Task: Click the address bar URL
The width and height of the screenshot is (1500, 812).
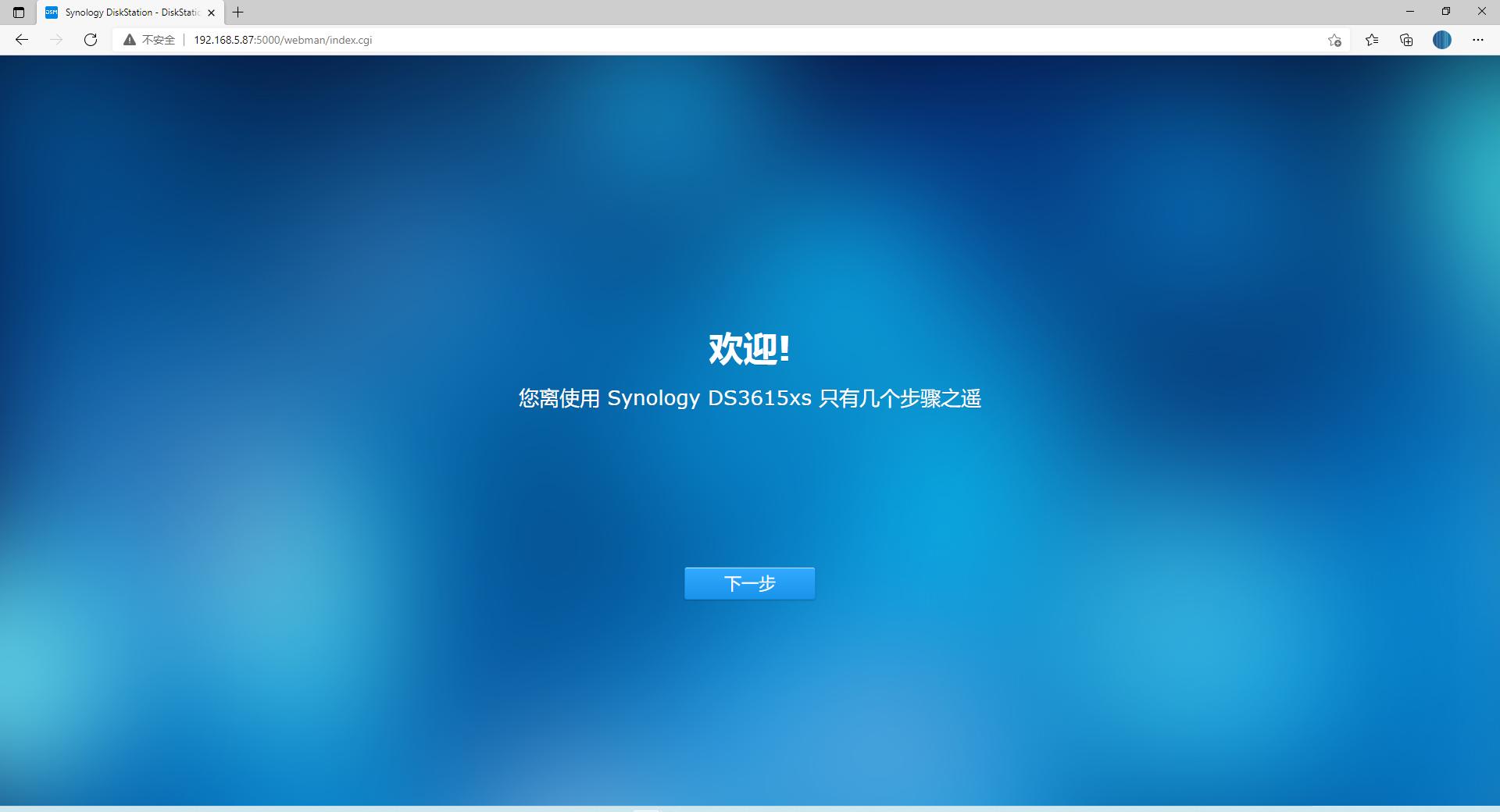Action: (x=282, y=39)
